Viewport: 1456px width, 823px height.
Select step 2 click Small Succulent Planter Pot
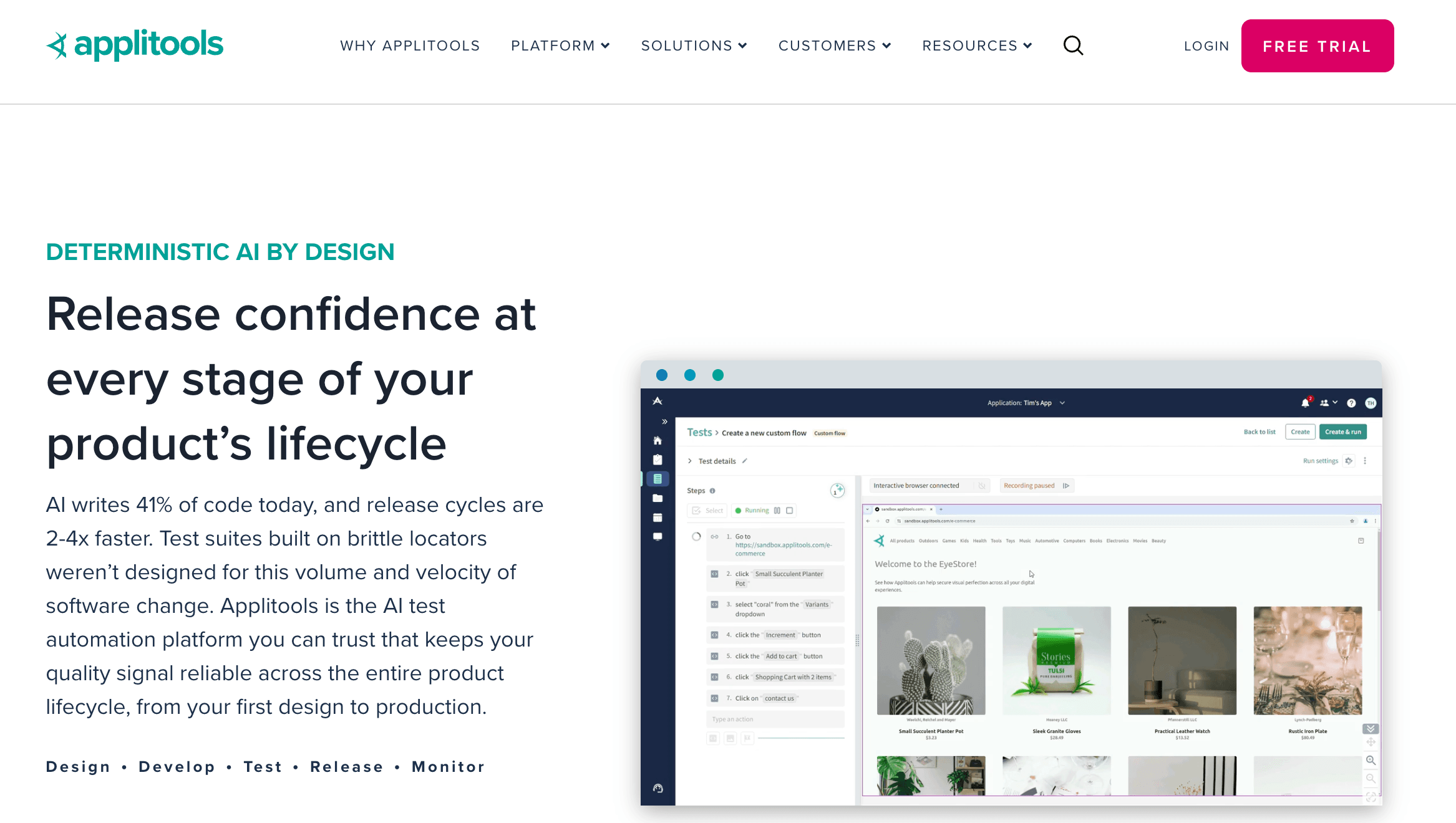point(775,579)
